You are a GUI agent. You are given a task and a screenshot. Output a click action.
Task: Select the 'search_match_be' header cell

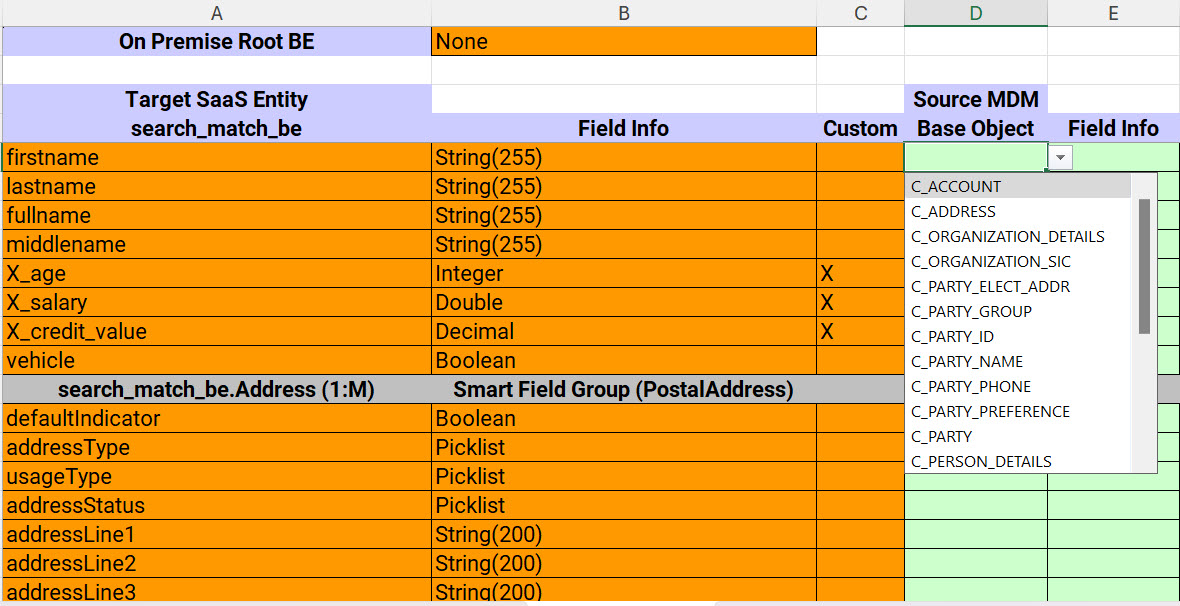(x=217, y=128)
